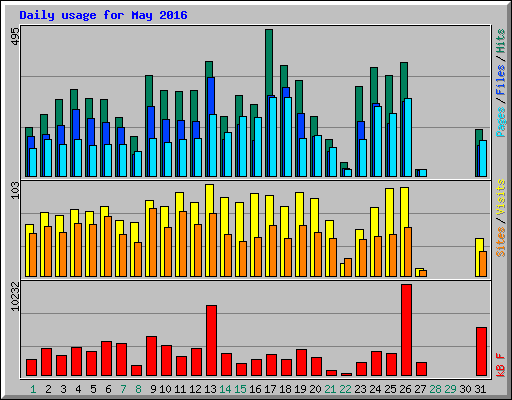Click day 6 on the x-axis

(108, 389)
